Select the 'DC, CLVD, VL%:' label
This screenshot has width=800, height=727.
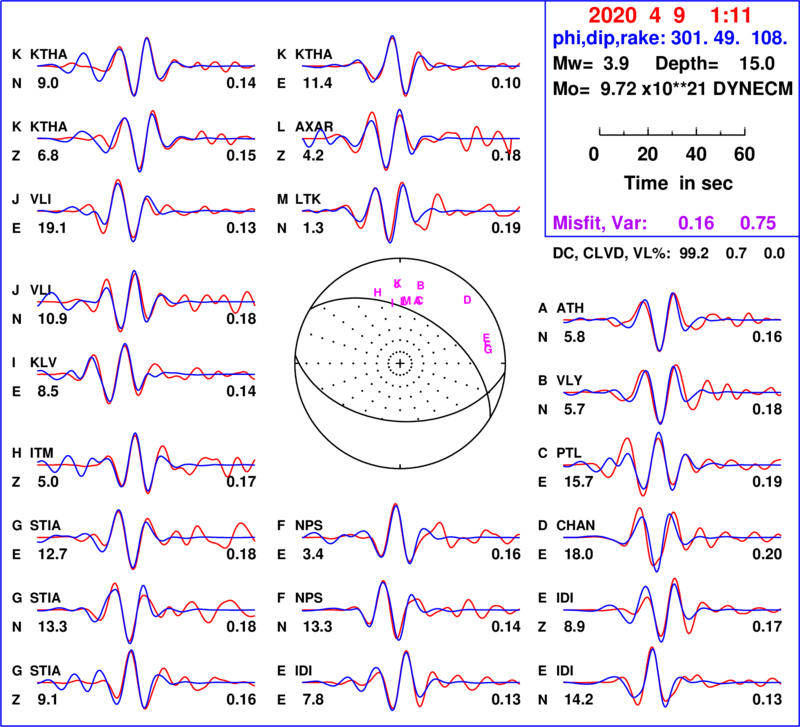click(x=612, y=254)
